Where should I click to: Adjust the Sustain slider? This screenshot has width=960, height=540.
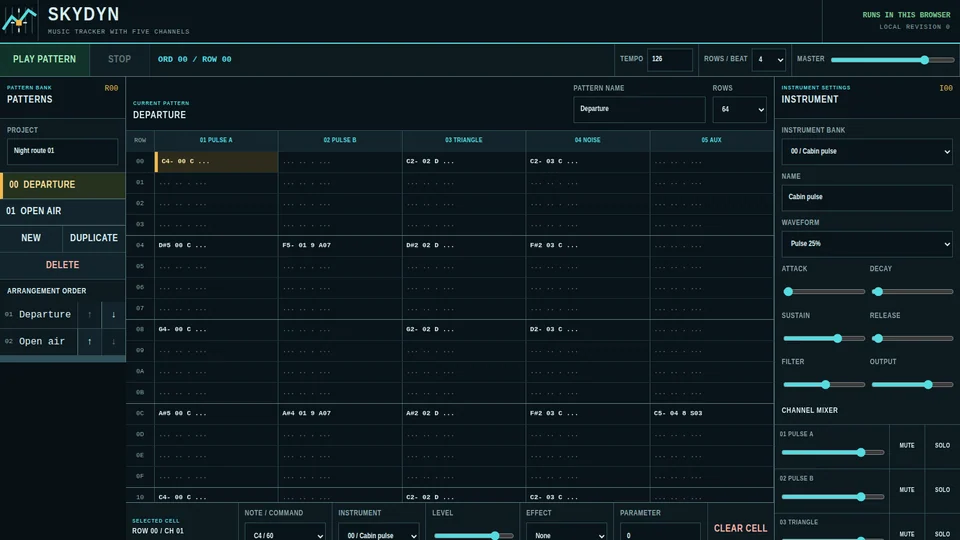coord(823,339)
